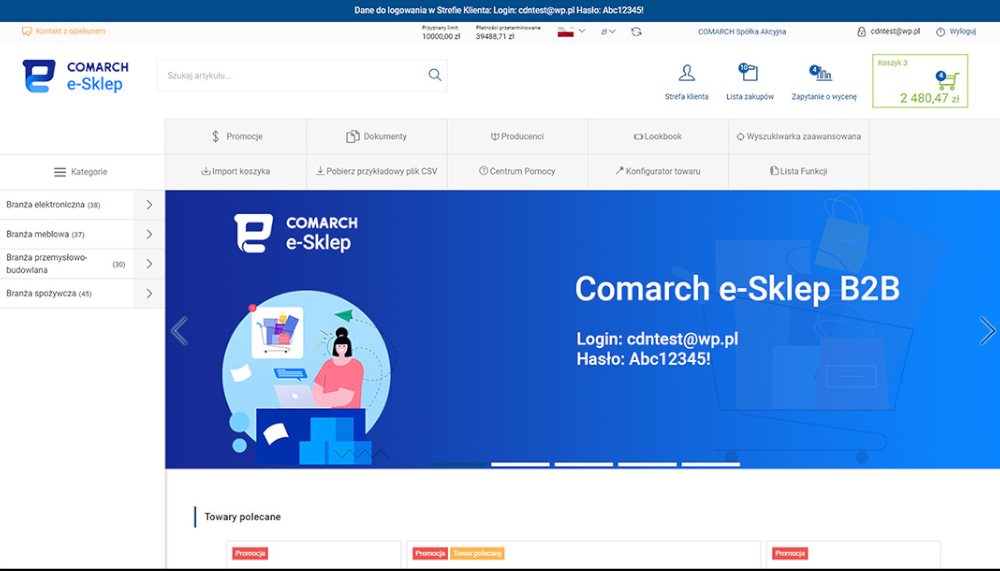The image size is (1000, 571).
Task: Open Strefa klienta user icon
Action: [686, 74]
